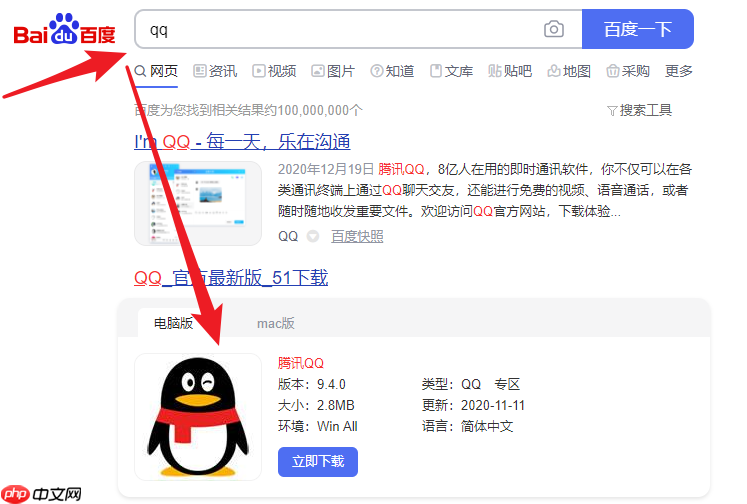Expand the dropdown arrow beside QQ source
Screen dimensions: 747x504
(313, 236)
